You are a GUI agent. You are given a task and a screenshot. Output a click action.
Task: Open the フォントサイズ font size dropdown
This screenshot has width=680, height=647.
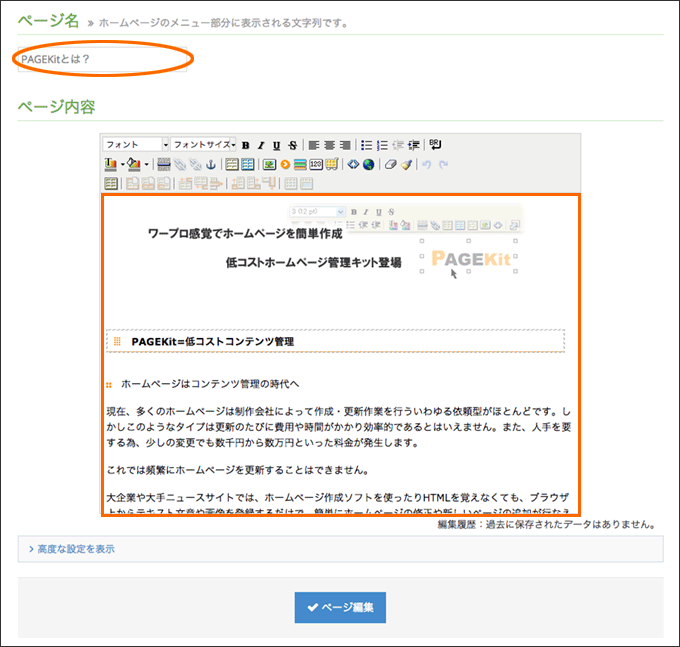tap(203, 144)
